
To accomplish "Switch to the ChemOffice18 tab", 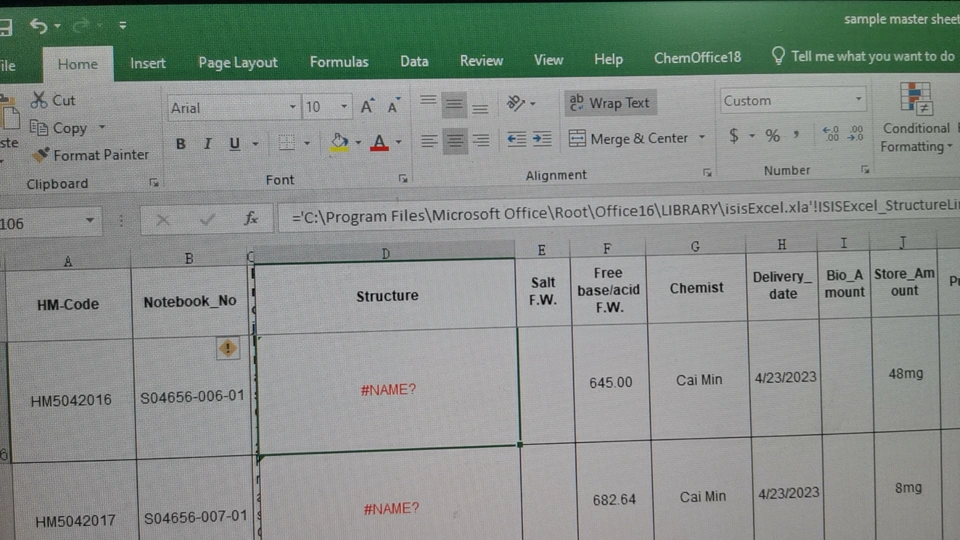I will [697, 57].
